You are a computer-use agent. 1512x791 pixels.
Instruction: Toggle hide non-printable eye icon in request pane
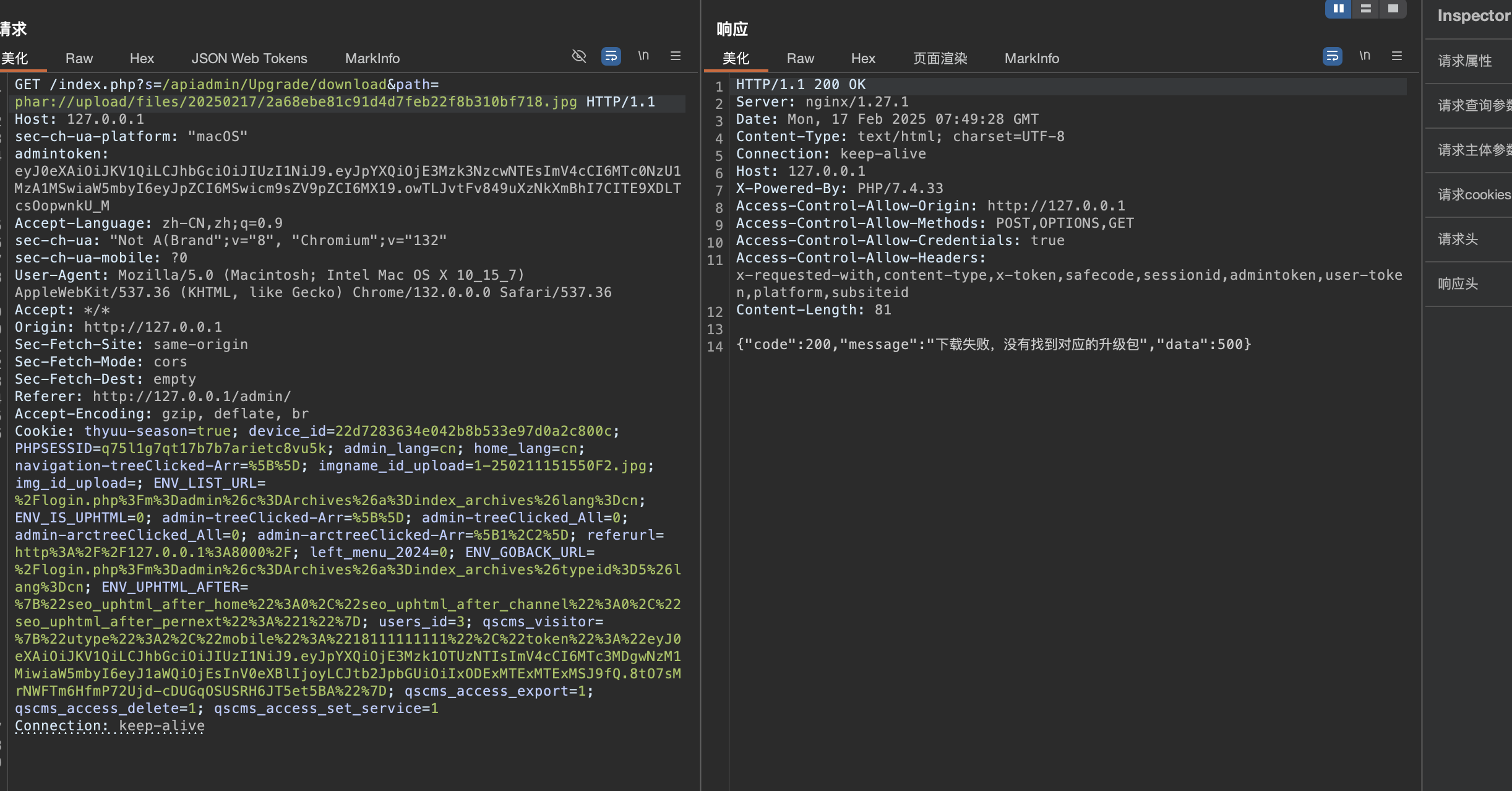coord(578,56)
